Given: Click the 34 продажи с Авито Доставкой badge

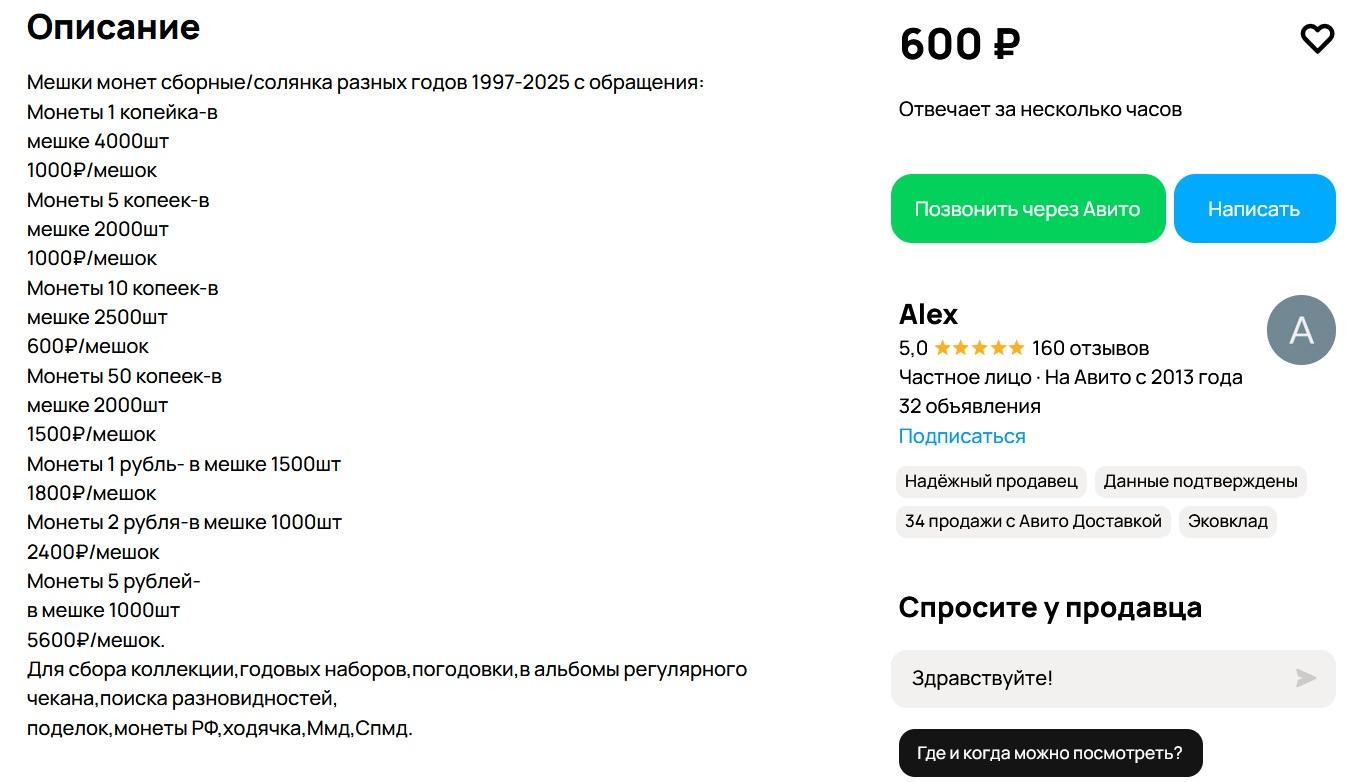Looking at the screenshot, I should (x=1033, y=521).
